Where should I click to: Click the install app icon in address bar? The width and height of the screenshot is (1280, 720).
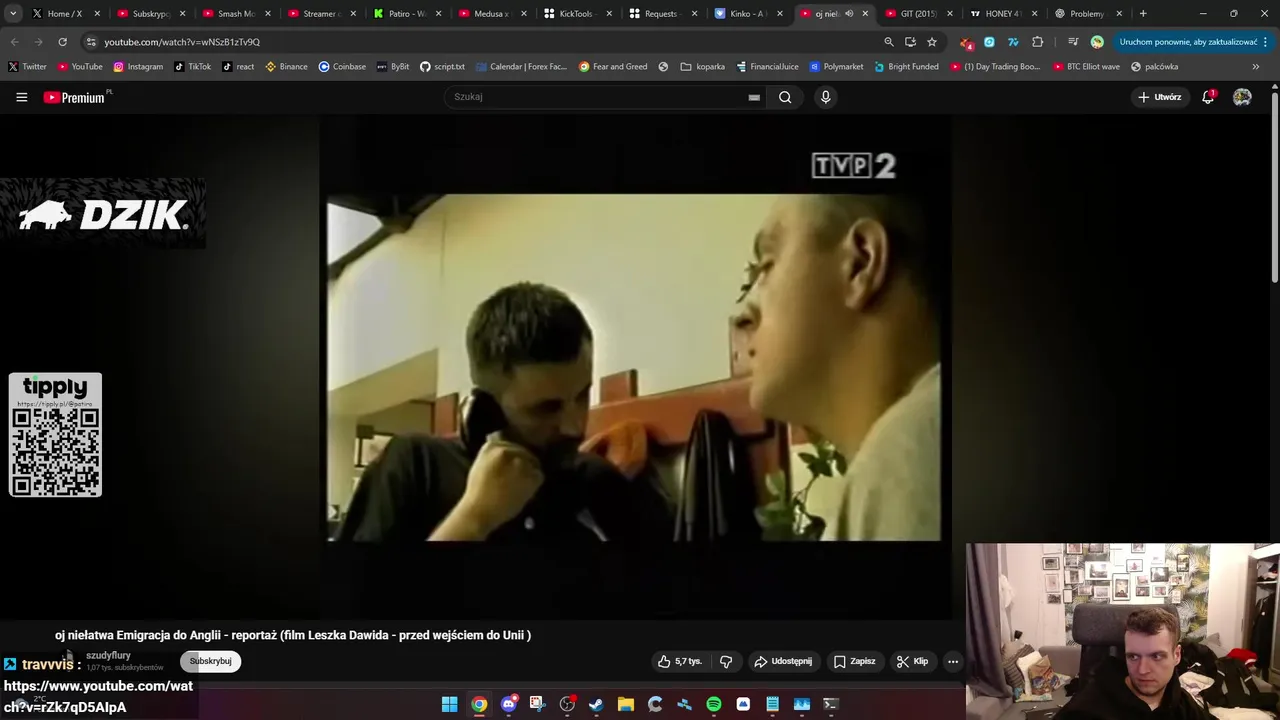(910, 42)
